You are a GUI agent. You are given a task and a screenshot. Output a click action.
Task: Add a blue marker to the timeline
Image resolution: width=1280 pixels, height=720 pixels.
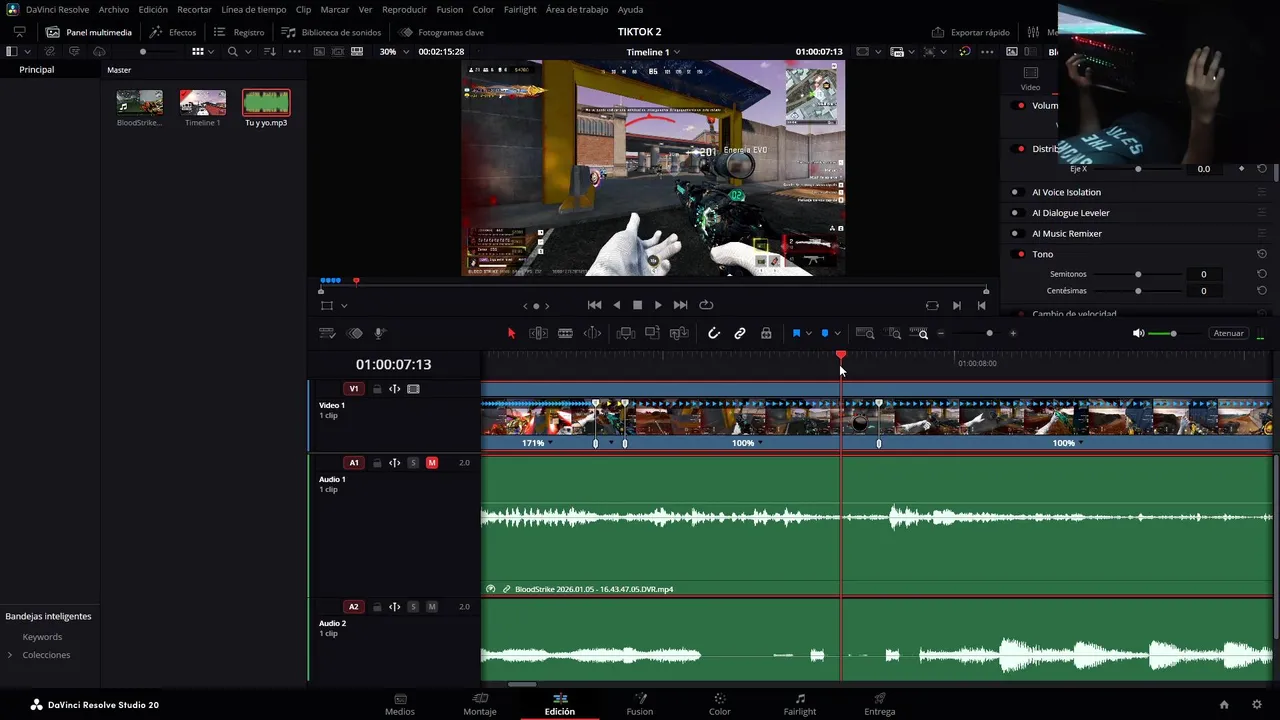(x=825, y=333)
